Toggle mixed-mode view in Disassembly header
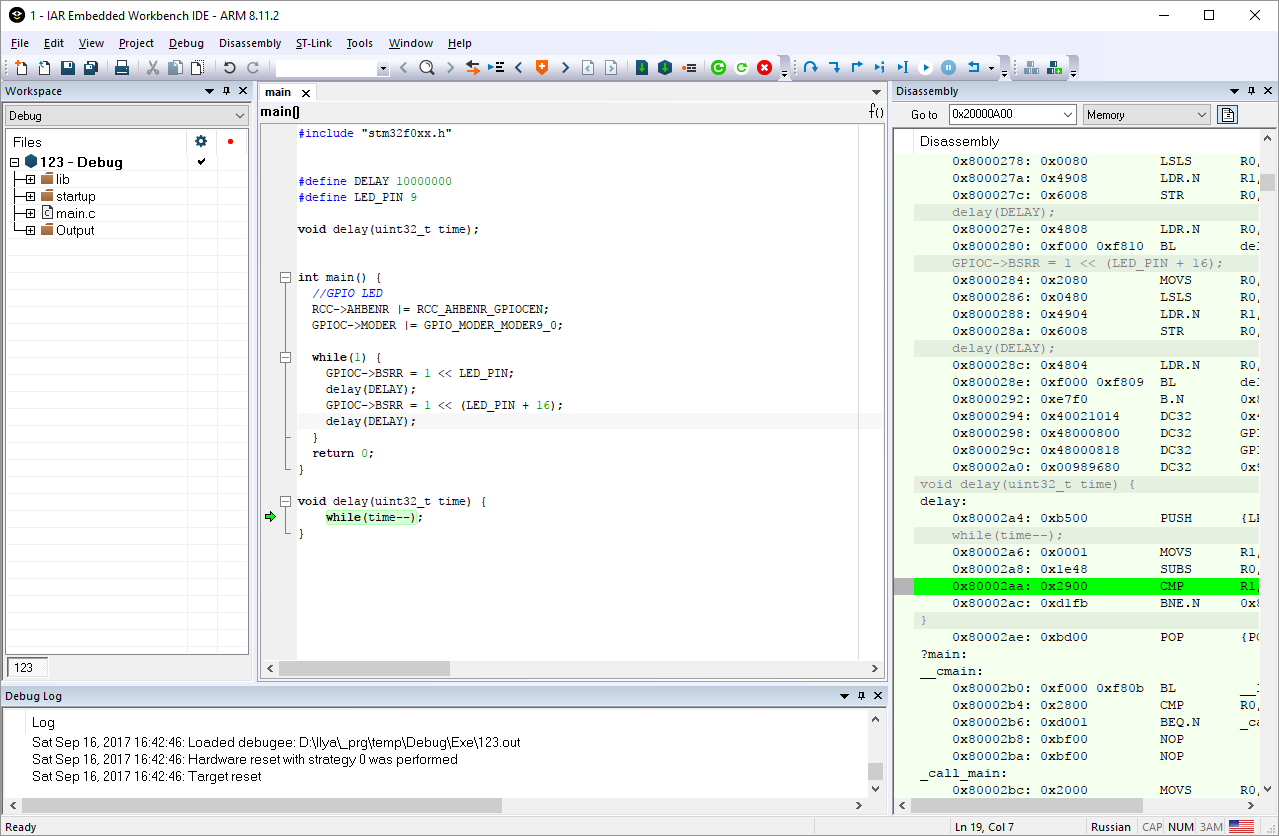The image size is (1279, 836). pyautogui.click(x=1227, y=114)
